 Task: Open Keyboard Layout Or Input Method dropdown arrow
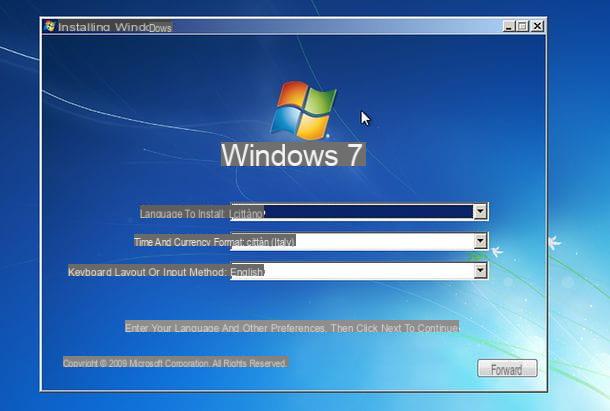(x=480, y=271)
